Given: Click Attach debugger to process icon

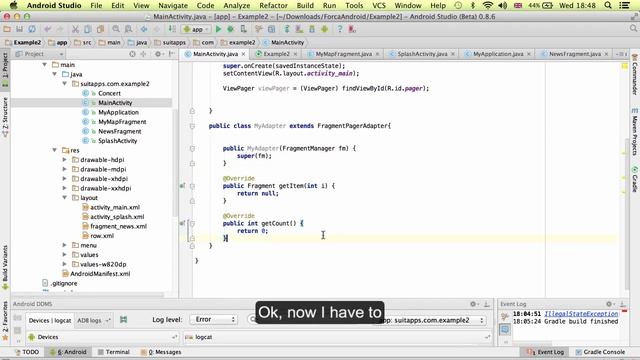Looking at the screenshot, I should tap(243, 29).
